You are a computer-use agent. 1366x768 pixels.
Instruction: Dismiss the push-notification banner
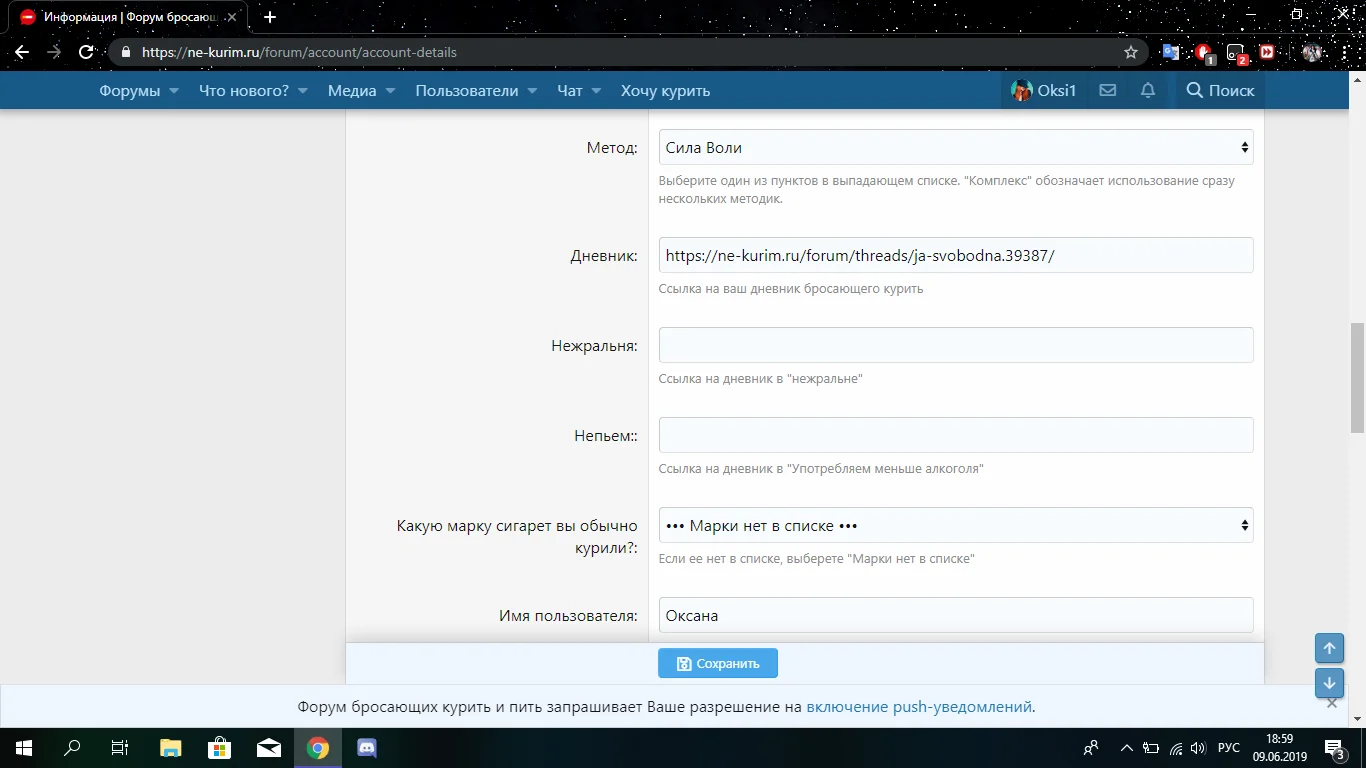[x=1331, y=704]
